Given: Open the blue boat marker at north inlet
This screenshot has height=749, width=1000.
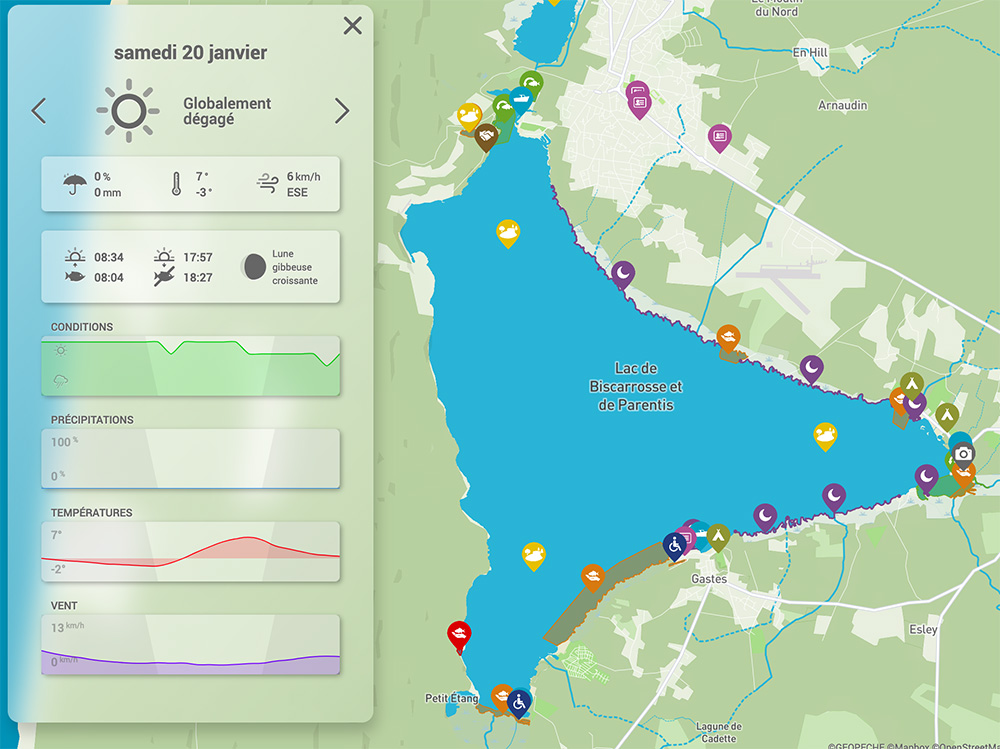Looking at the screenshot, I should [x=520, y=100].
